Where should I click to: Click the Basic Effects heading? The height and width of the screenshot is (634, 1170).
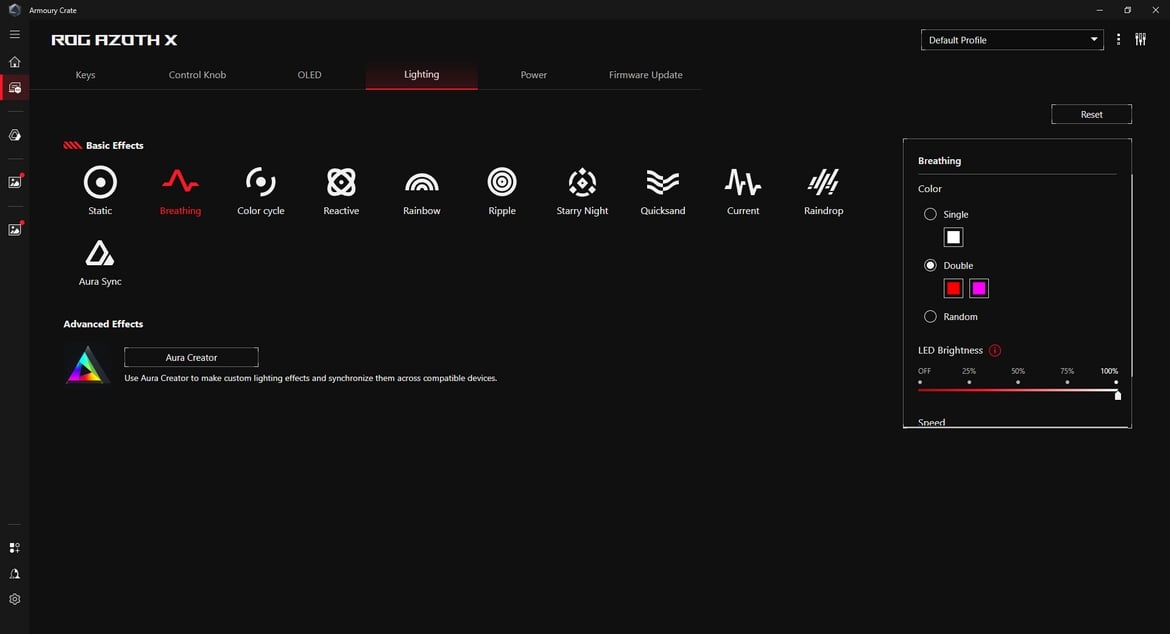(x=114, y=145)
